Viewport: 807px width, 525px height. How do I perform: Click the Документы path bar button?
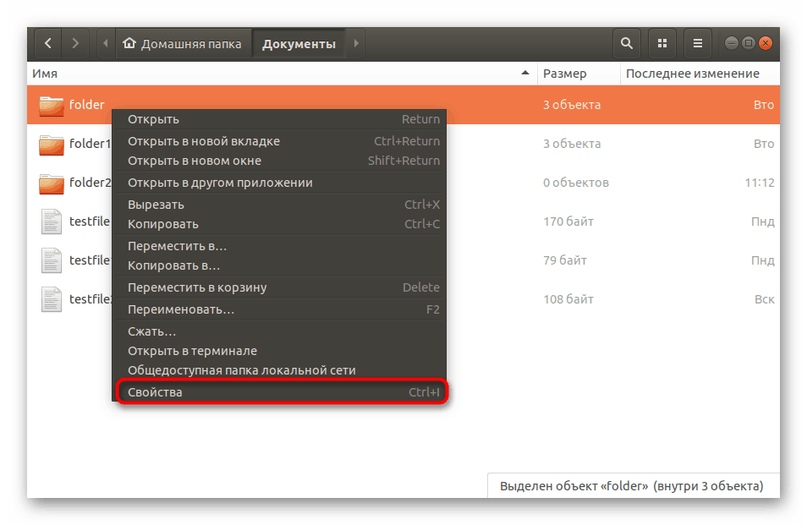pyautogui.click(x=299, y=44)
